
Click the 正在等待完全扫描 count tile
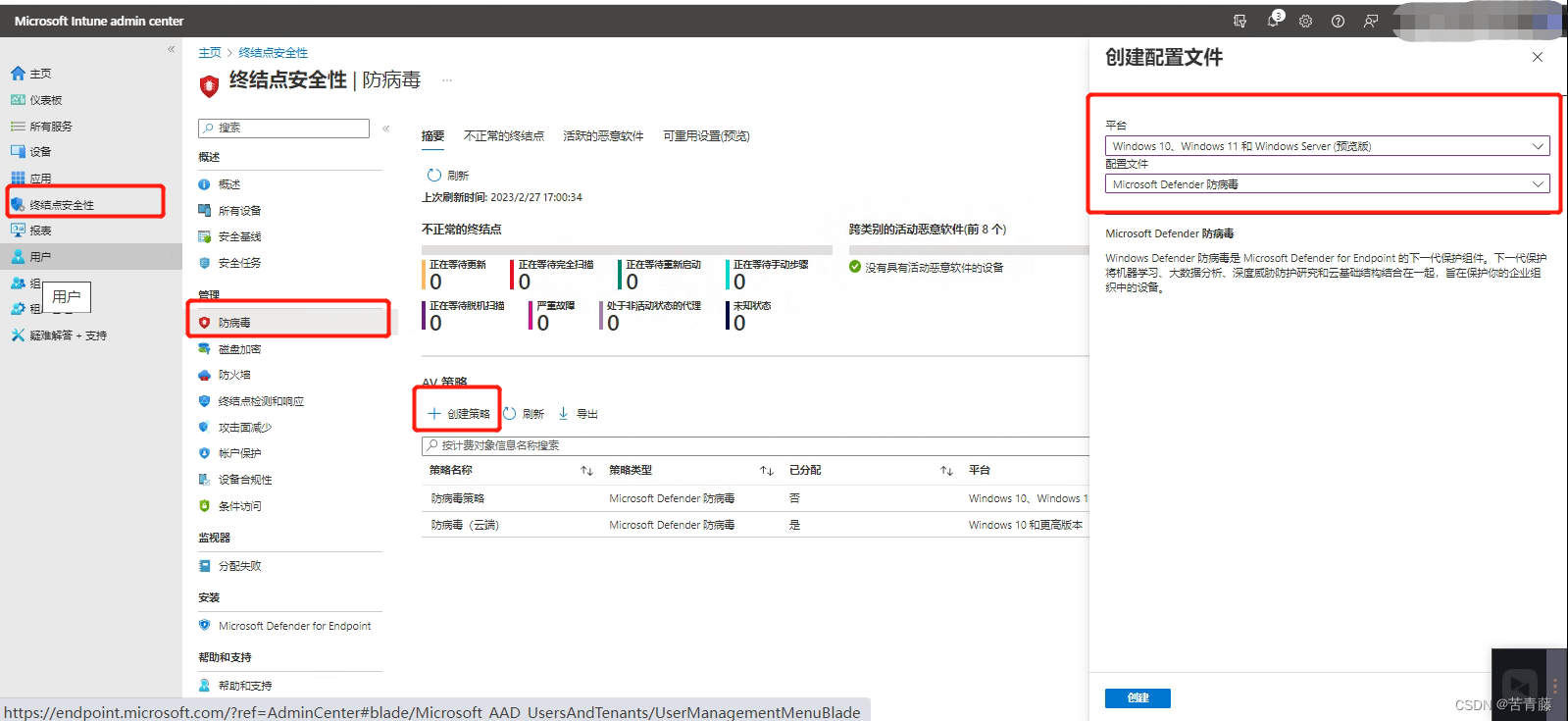point(553,276)
